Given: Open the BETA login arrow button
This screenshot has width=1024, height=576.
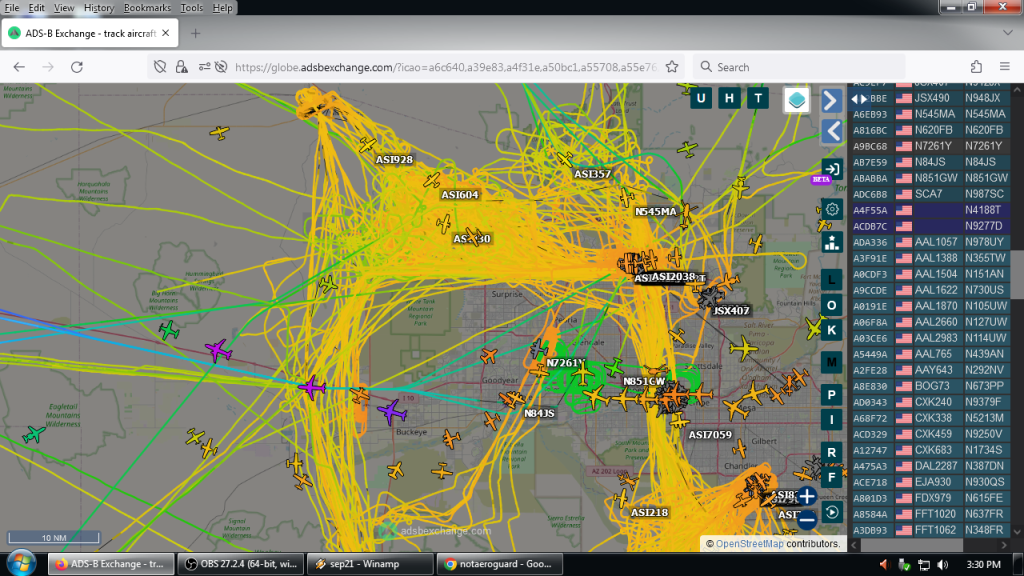Looking at the screenshot, I should [x=831, y=169].
